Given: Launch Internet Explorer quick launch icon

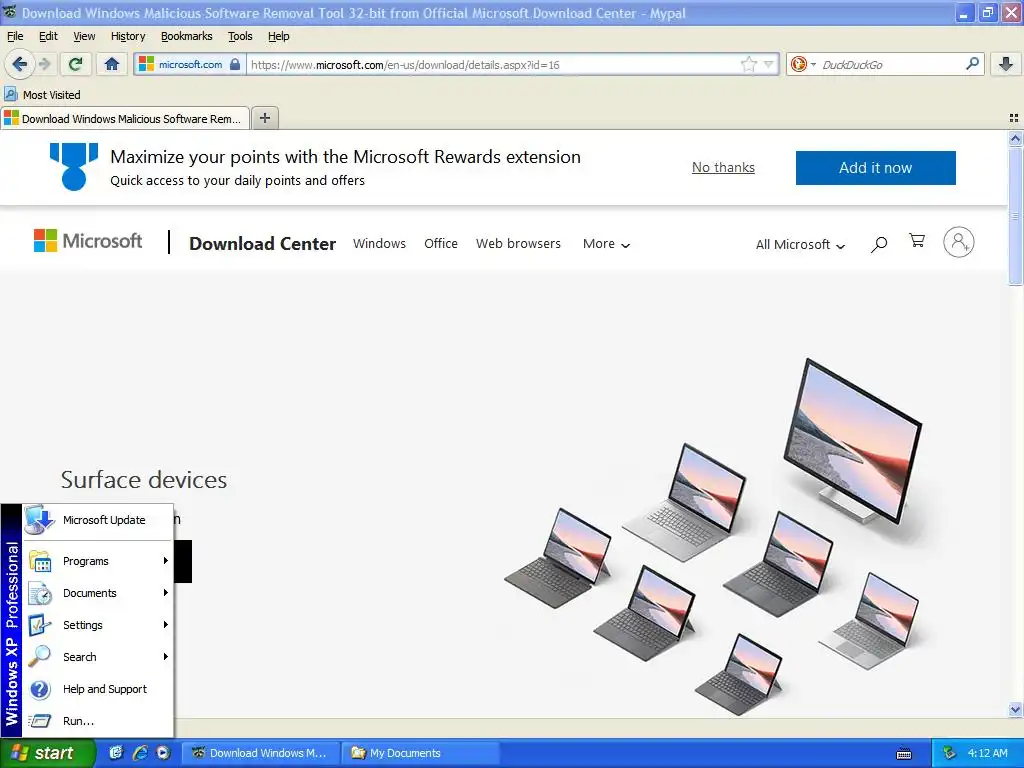Looking at the screenshot, I should [140, 753].
